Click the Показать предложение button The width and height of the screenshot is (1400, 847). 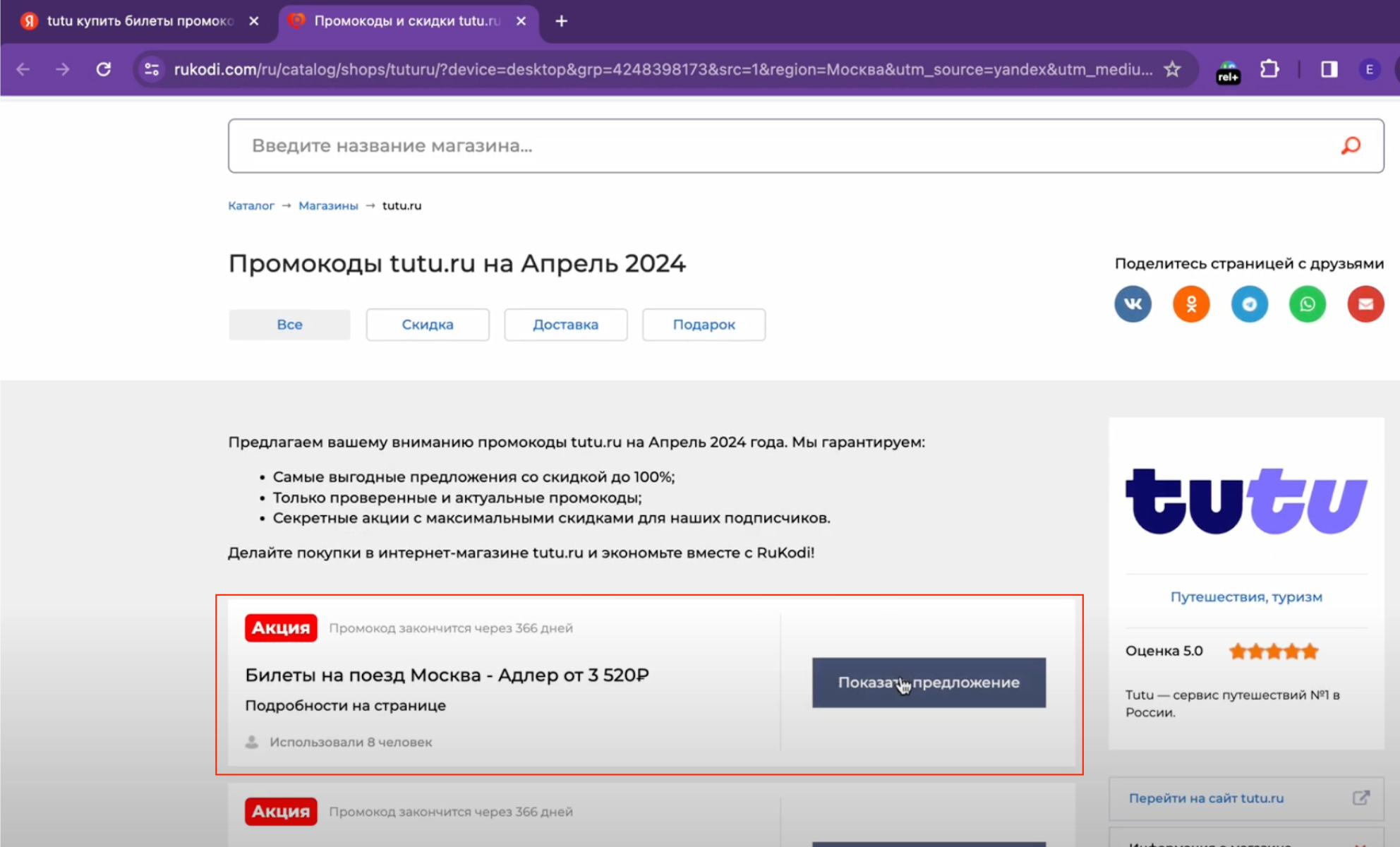click(928, 682)
